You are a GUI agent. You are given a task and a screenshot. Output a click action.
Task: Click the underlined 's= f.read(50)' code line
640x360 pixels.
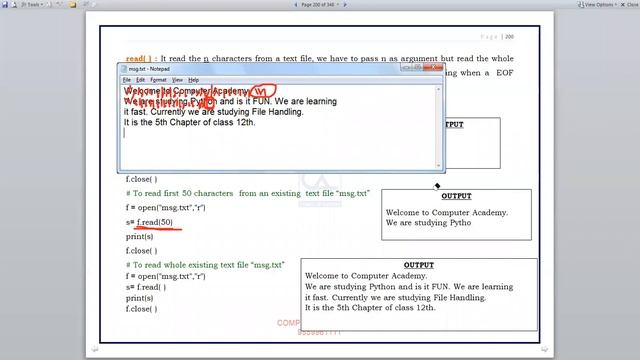pyautogui.click(x=149, y=222)
